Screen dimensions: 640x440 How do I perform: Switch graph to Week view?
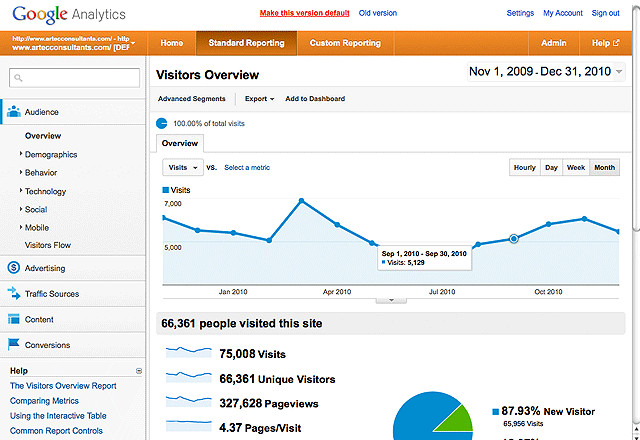tap(576, 168)
